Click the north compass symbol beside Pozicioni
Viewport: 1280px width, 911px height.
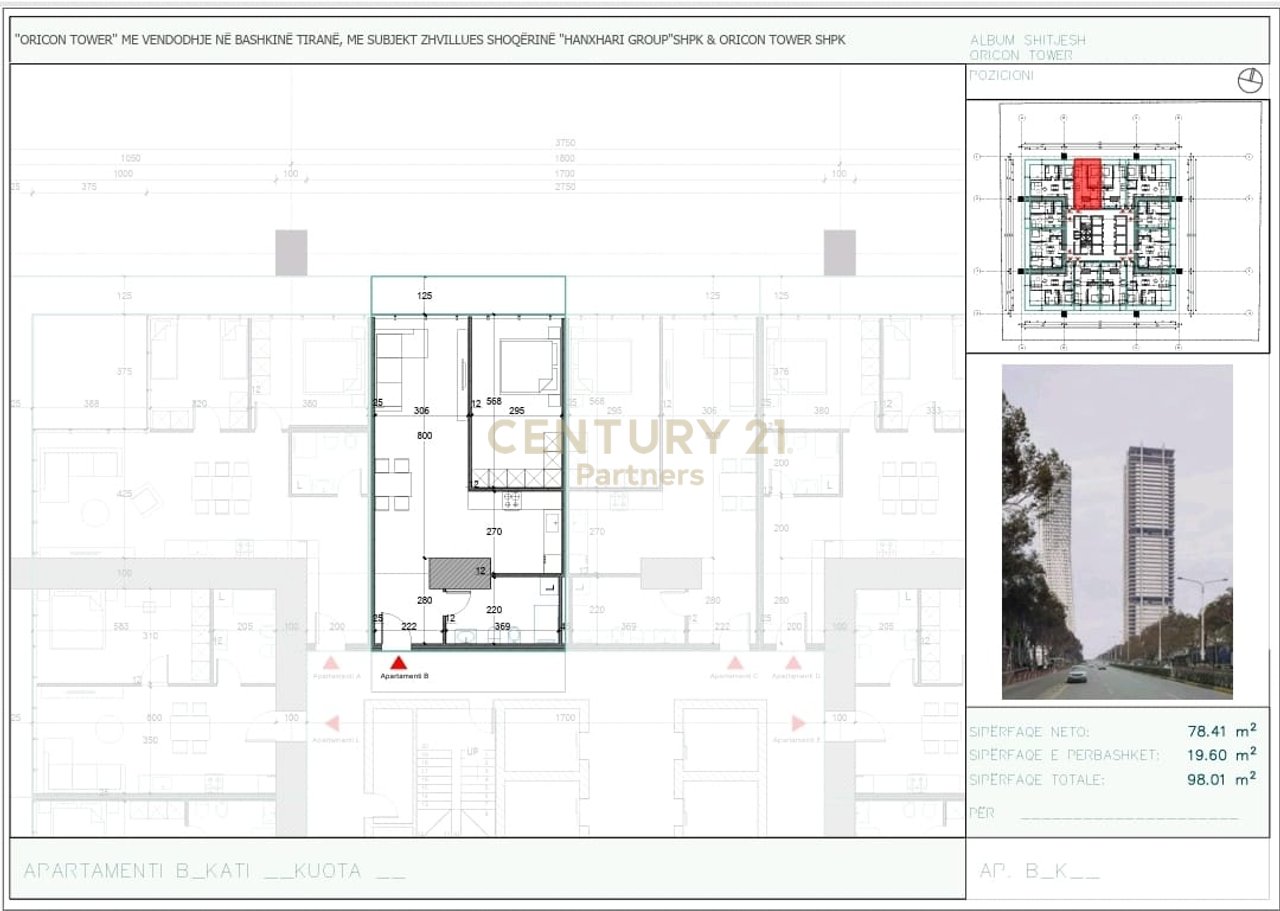pyautogui.click(x=1250, y=81)
